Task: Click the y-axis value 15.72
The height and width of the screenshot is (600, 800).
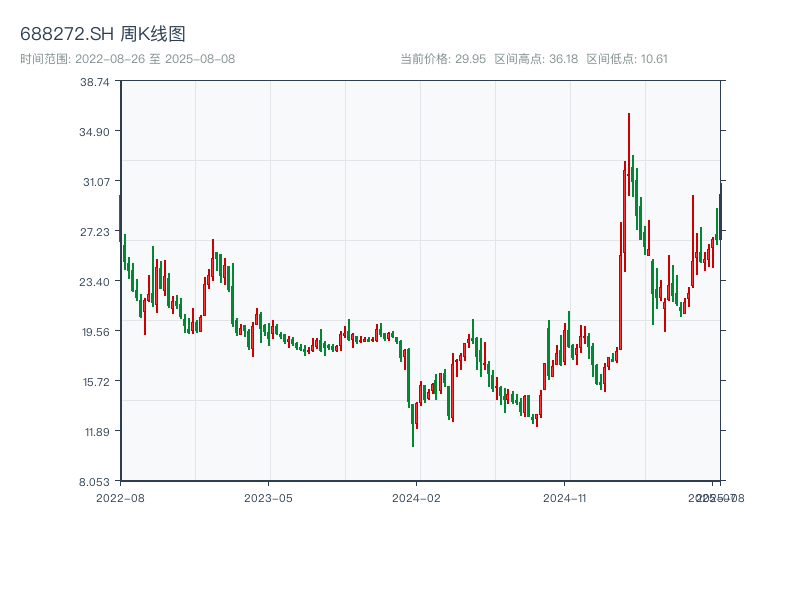Action: click(96, 383)
